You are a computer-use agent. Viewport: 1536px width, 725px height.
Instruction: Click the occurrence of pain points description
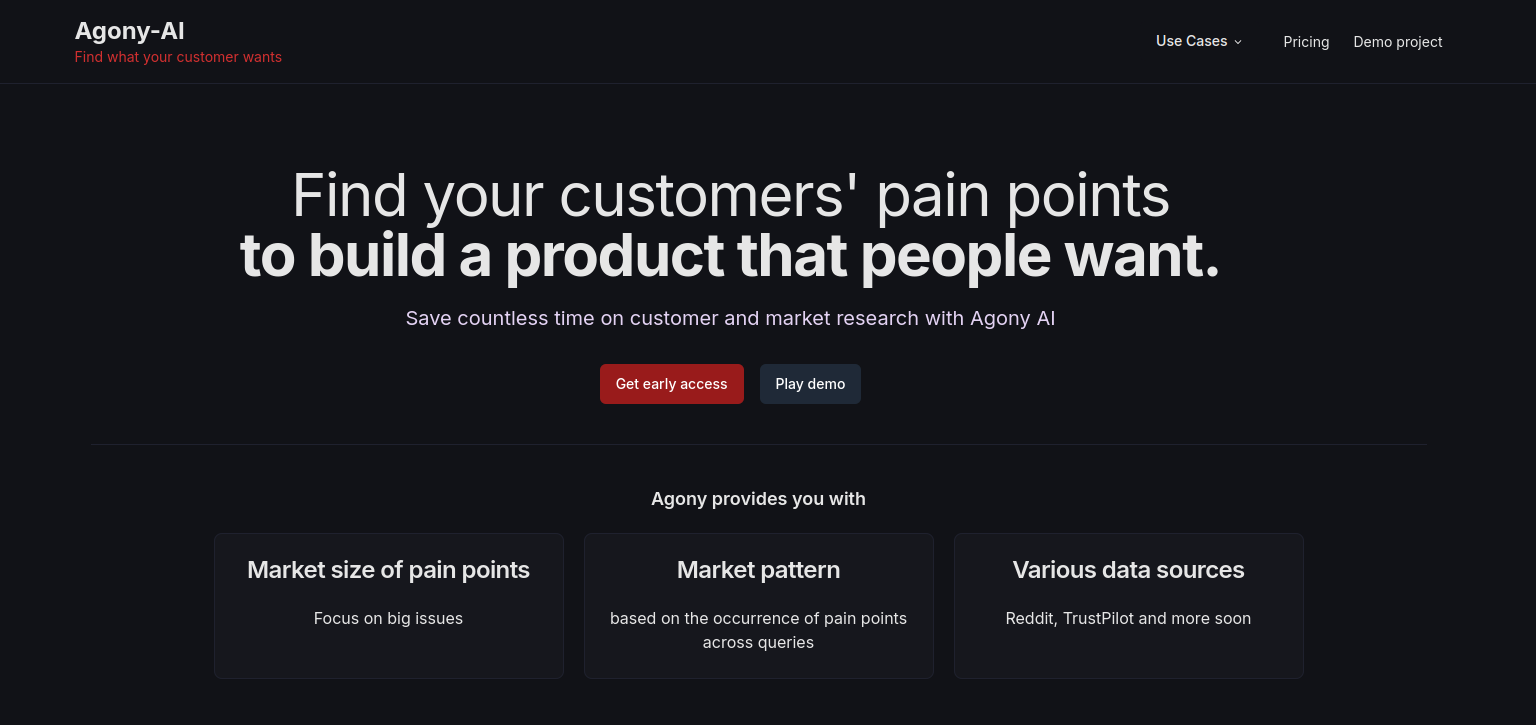point(758,630)
